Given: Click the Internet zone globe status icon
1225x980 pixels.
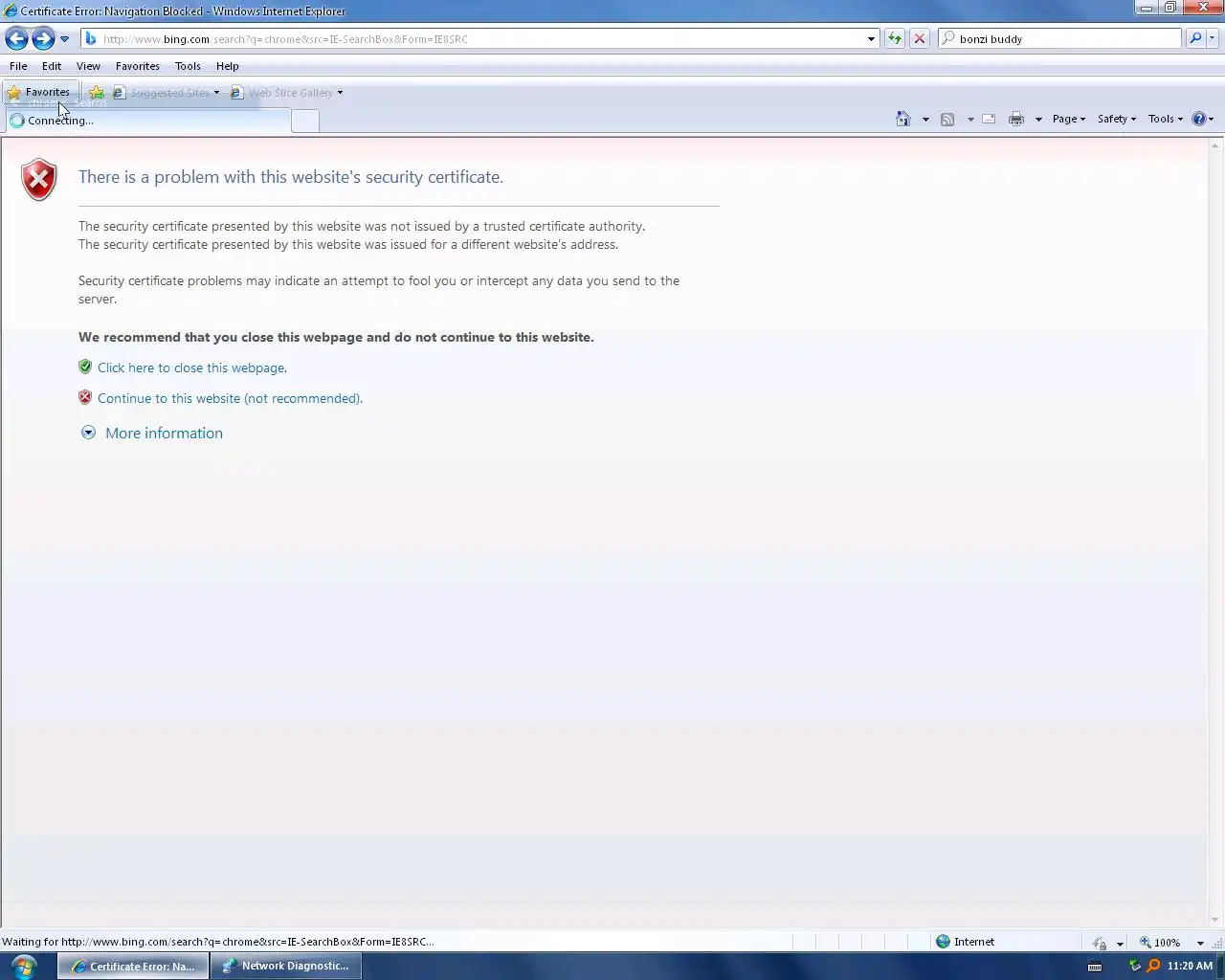Looking at the screenshot, I should pyautogui.click(x=943, y=942).
